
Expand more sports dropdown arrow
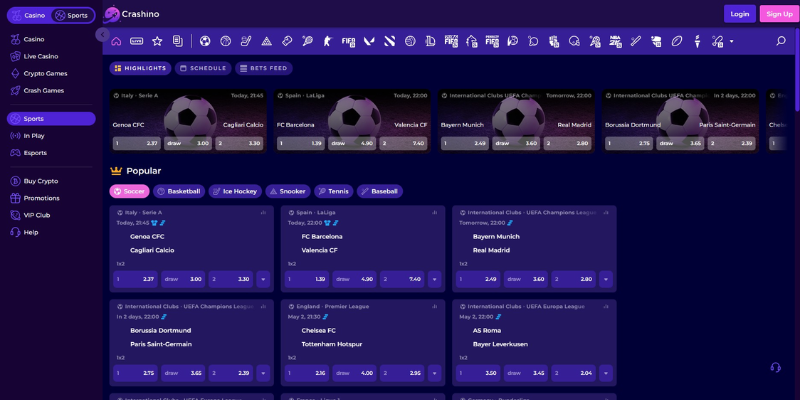click(732, 41)
